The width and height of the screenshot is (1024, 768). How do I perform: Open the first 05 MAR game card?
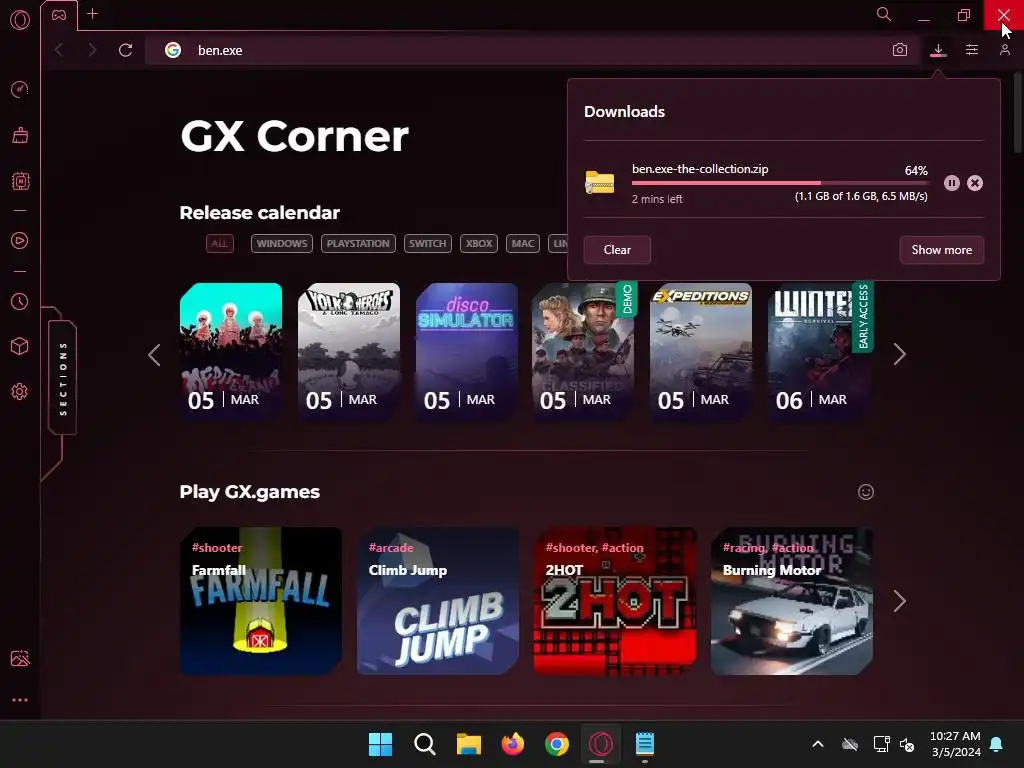click(231, 351)
